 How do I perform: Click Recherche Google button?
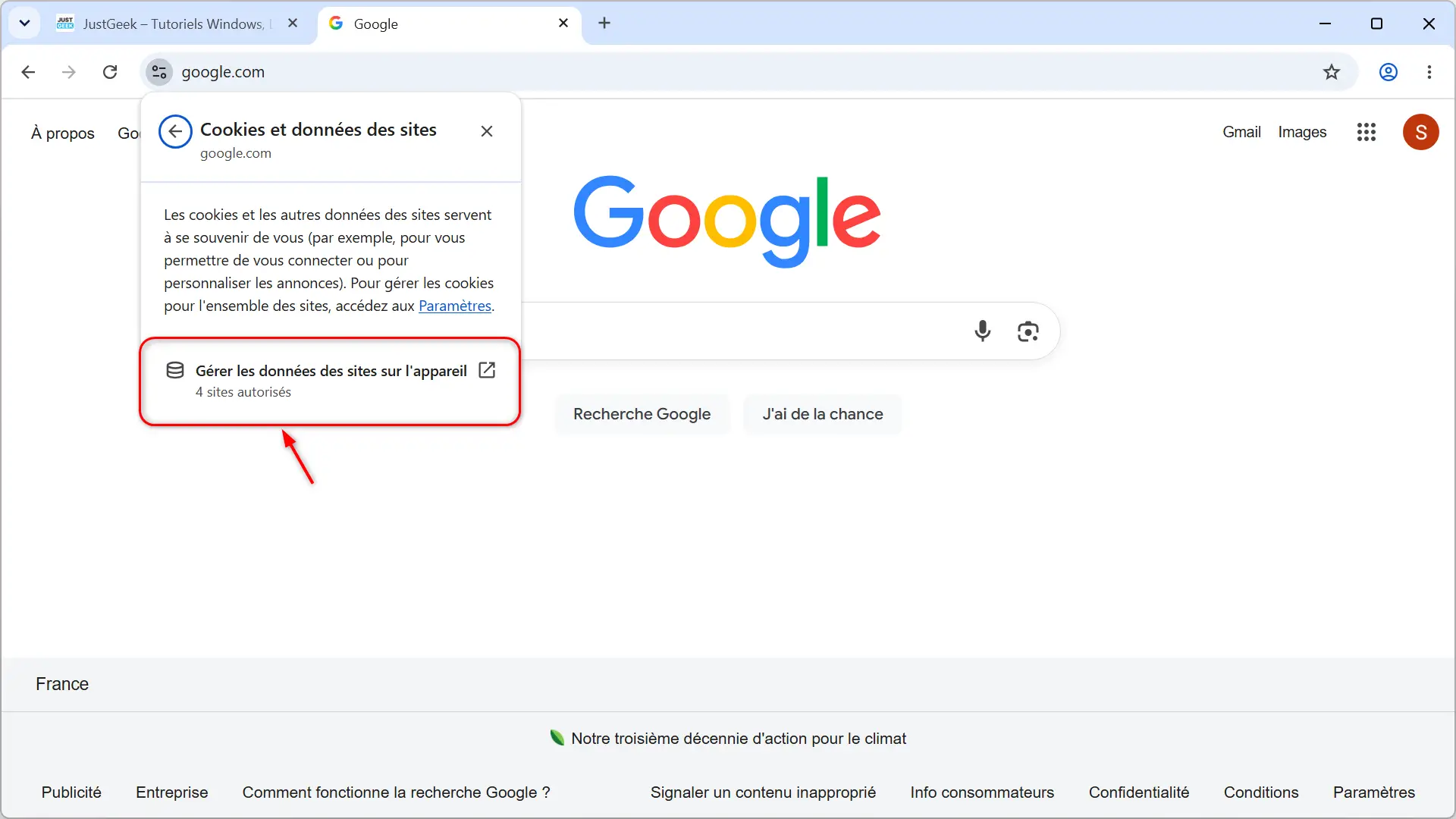coord(642,414)
